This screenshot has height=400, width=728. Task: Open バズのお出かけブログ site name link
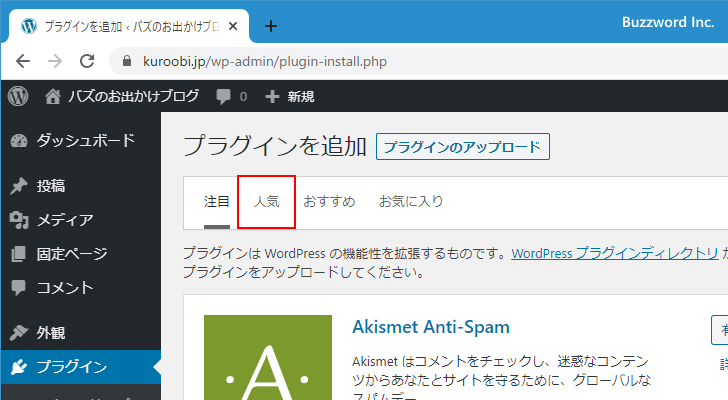click(134, 96)
